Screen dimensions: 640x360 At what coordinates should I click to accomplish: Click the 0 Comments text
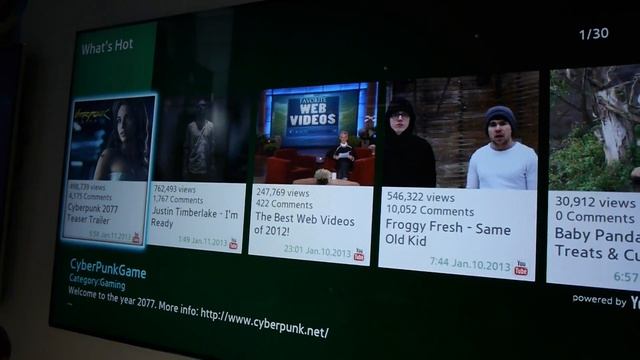coord(595,217)
